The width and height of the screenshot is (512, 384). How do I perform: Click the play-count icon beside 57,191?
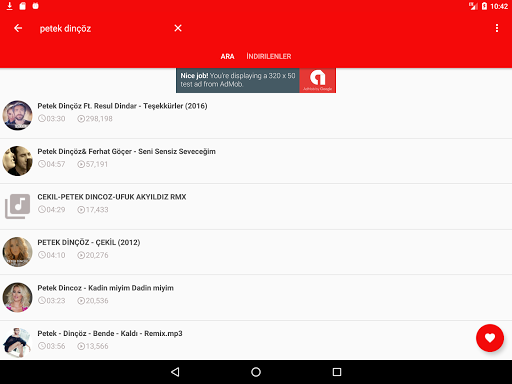81,164
